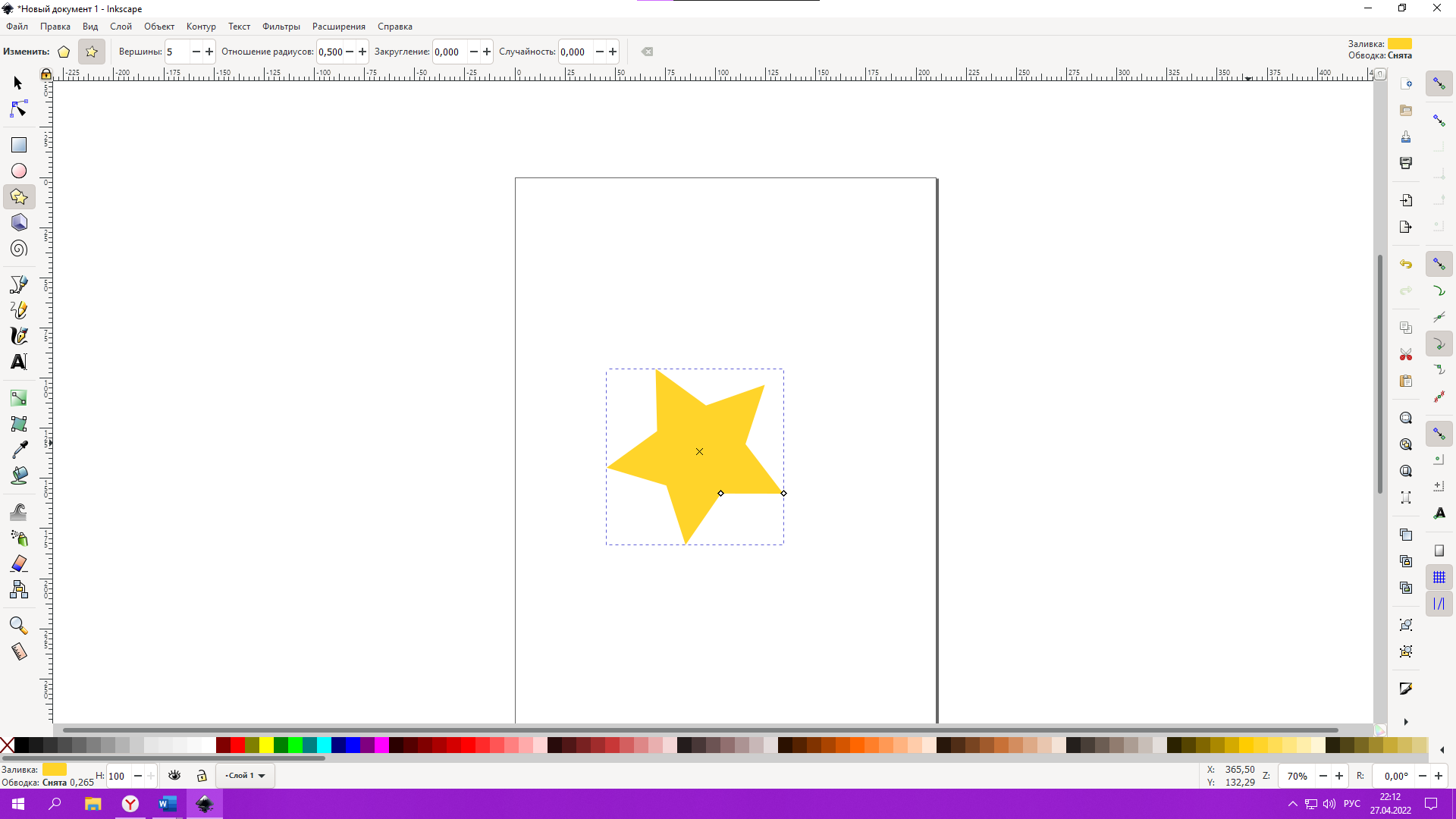
Task: Decrease the zoom percentage
Action: (1323, 776)
